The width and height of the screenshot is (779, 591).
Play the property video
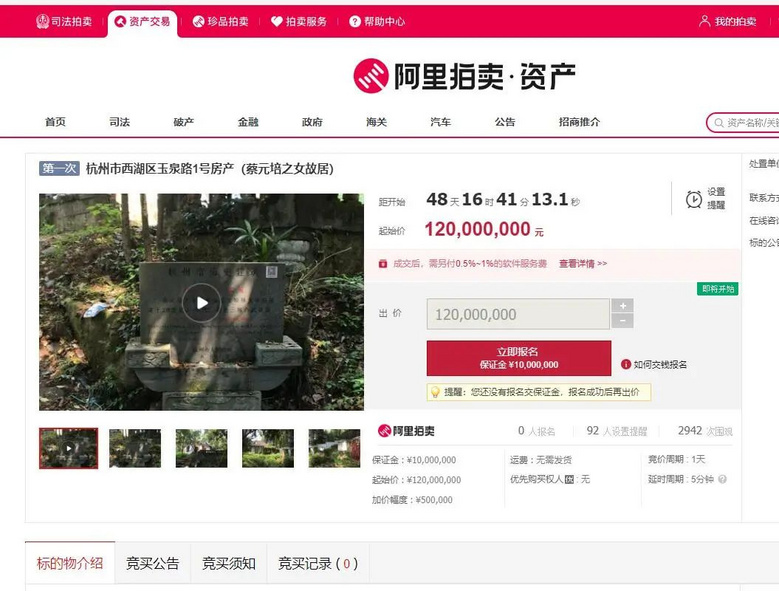point(201,303)
